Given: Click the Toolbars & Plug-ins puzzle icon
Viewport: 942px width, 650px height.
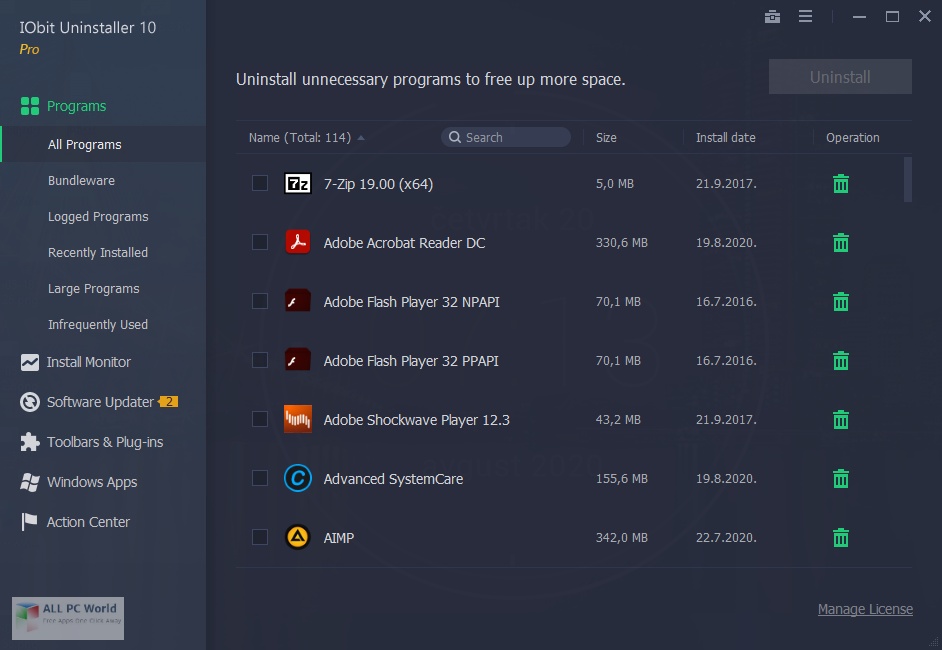Looking at the screenshot, I should pyautogui.click(x=29, y=442).
